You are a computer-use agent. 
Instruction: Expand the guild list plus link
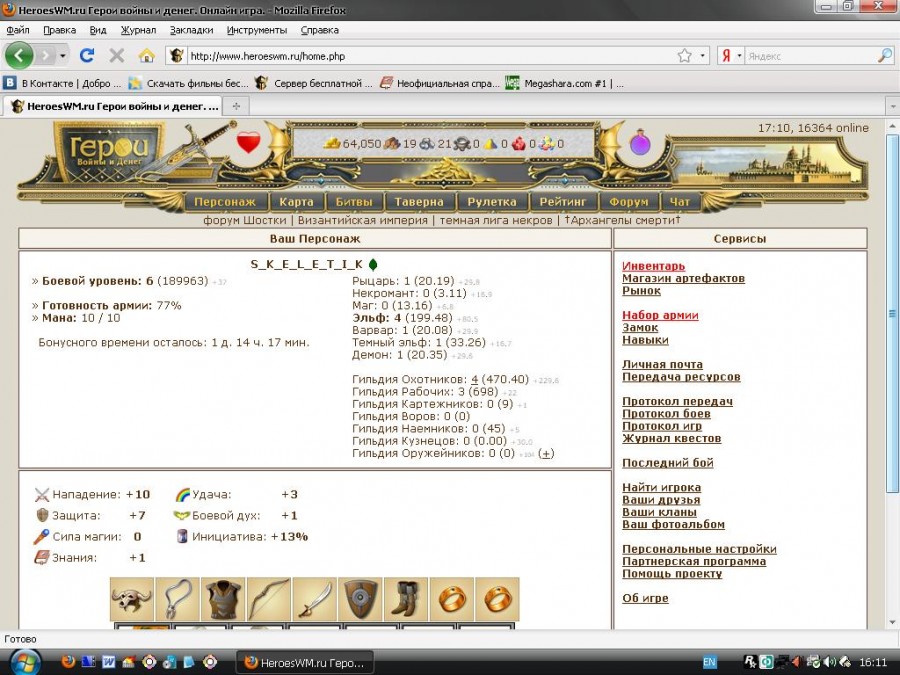545,453
